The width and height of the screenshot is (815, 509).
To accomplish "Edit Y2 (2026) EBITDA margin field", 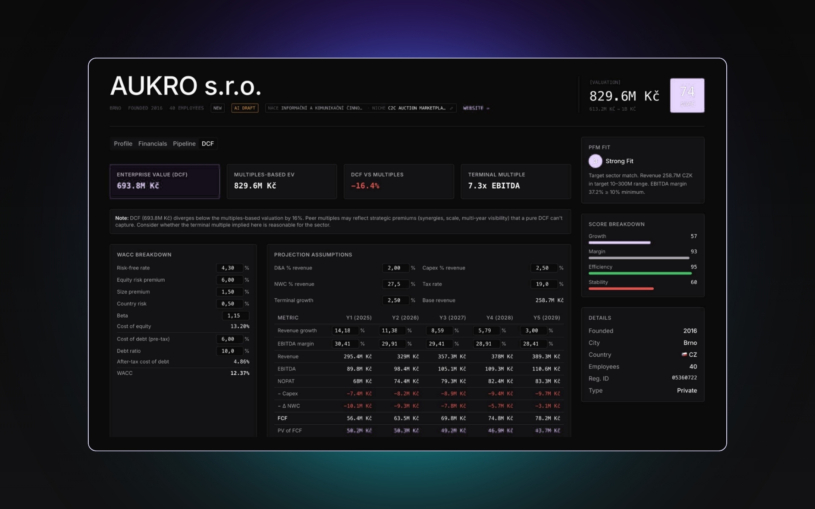I will pos(392,344).
